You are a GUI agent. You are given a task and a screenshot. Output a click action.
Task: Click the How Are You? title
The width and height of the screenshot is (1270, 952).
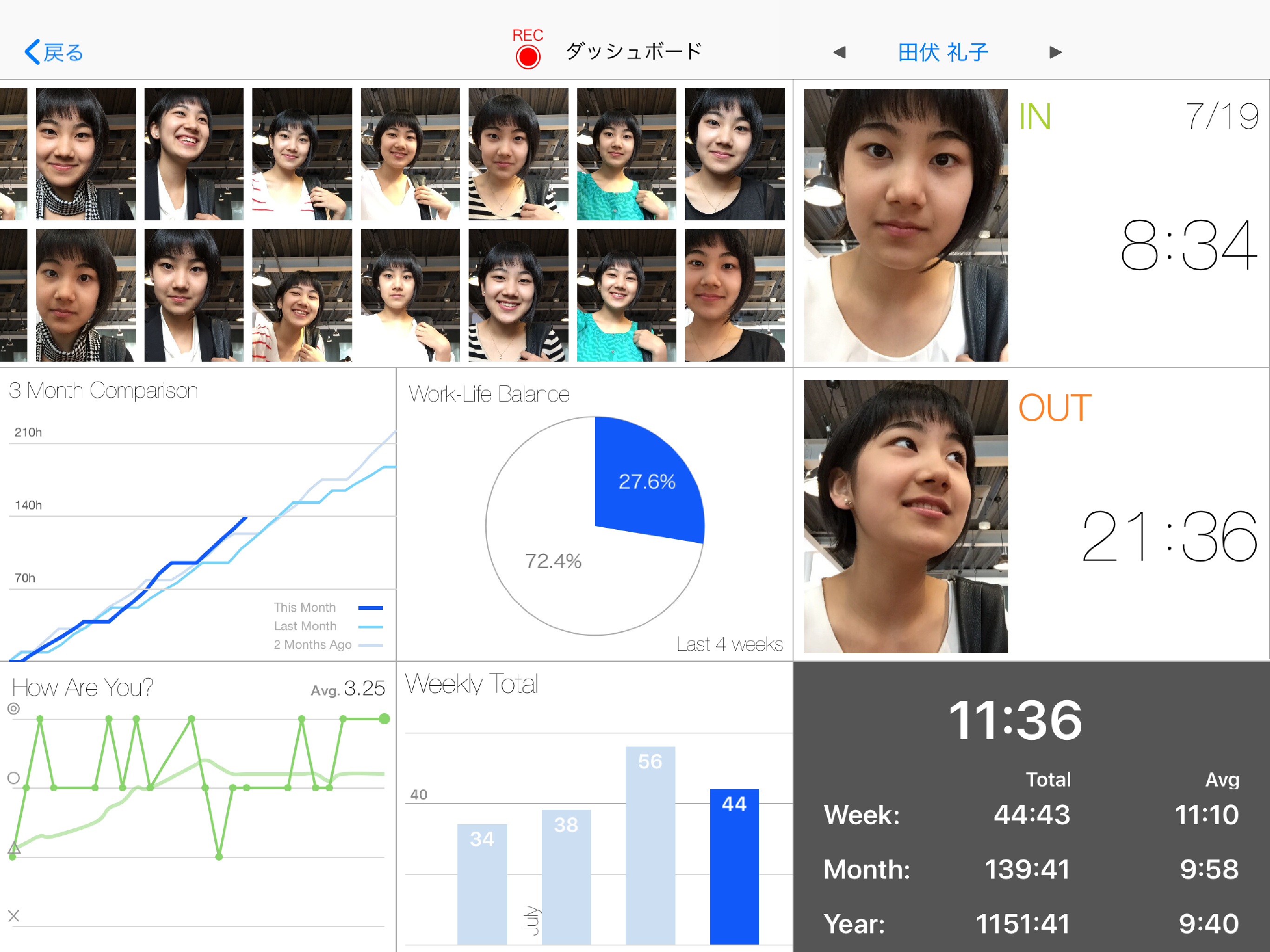(83, 688)
